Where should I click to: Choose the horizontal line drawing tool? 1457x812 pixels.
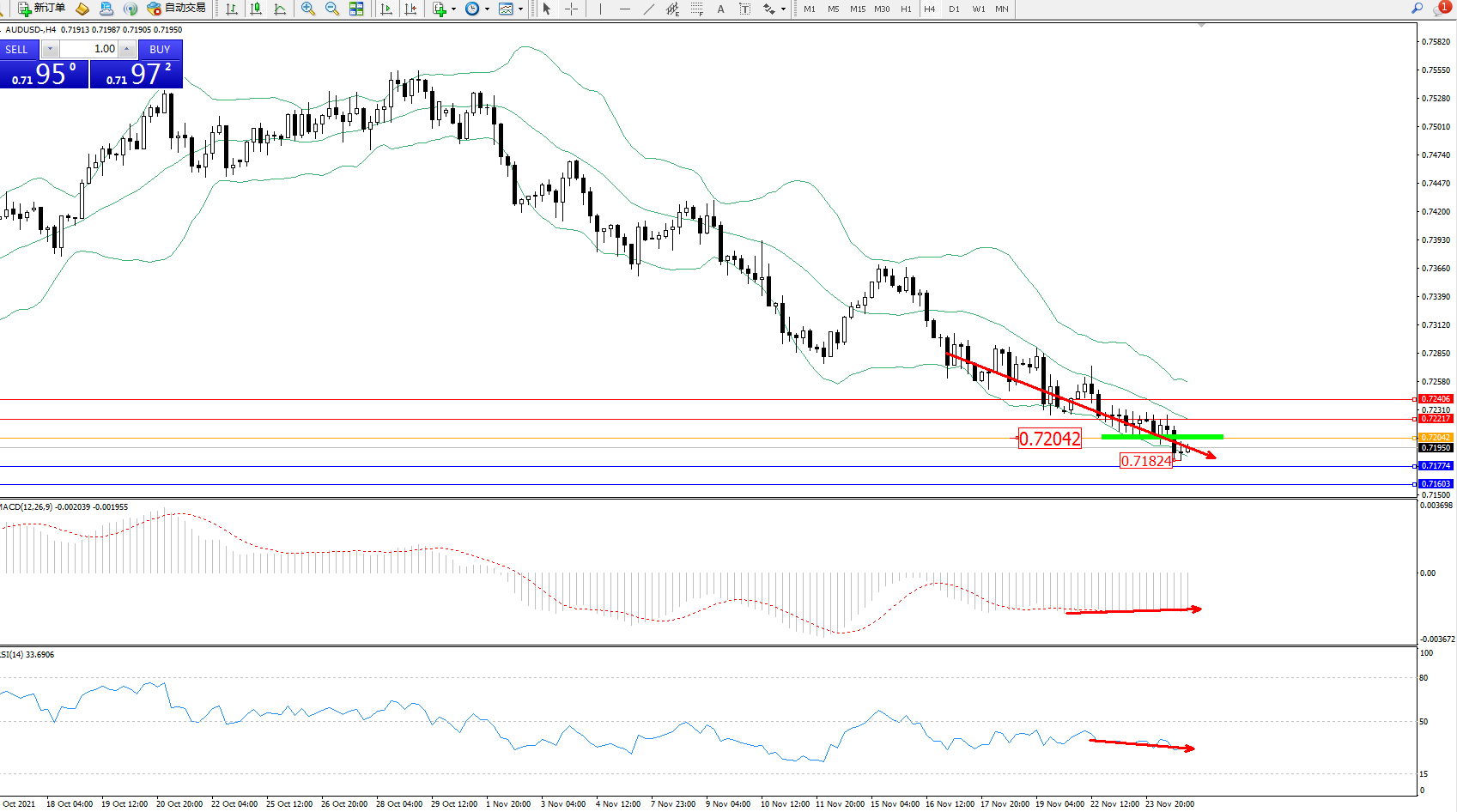point(624,9)
